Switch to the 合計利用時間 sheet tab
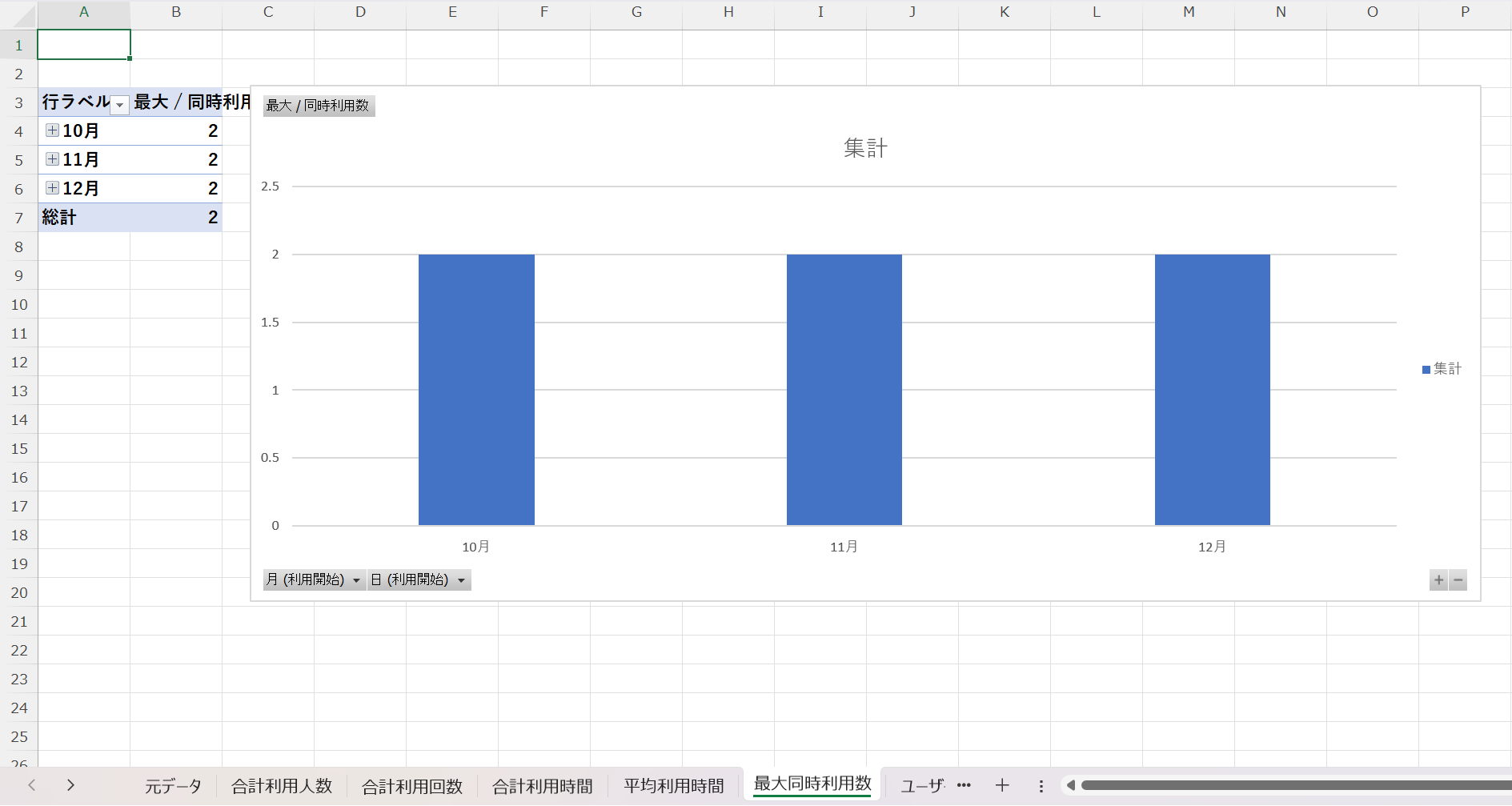The height and width of the screenshot is (806, 1512). (542, 786)
